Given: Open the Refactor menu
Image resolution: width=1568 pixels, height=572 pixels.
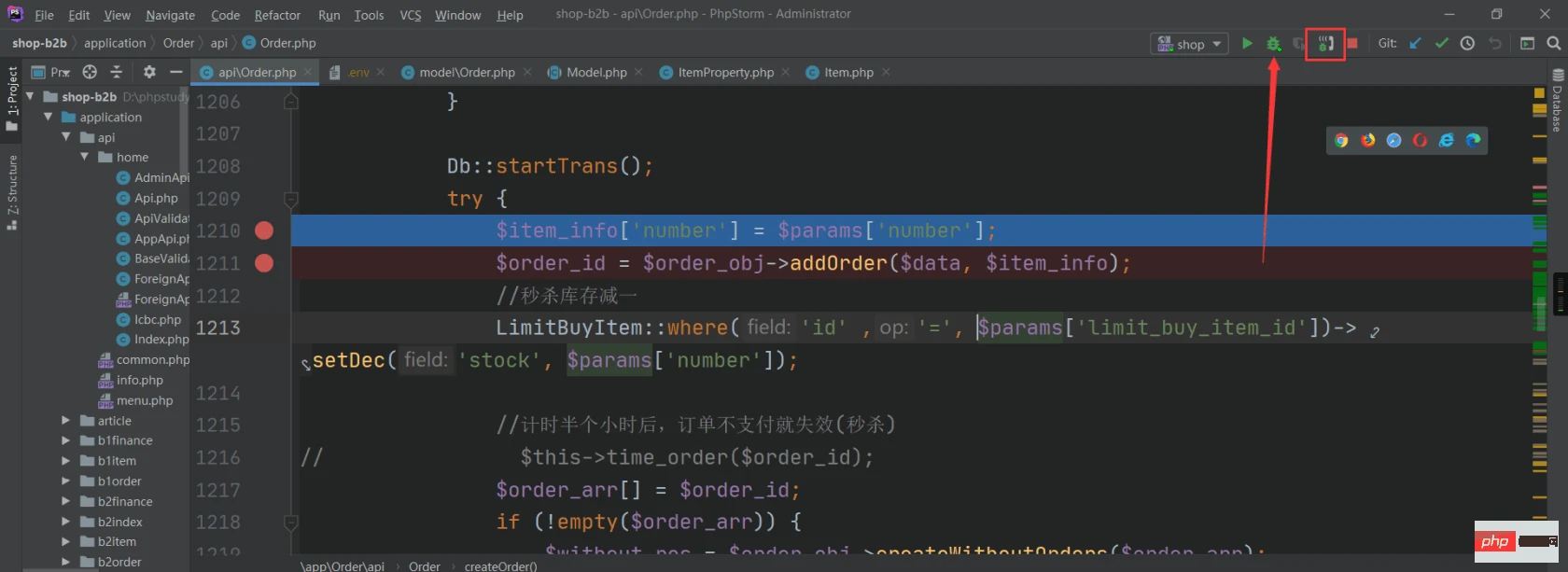Looking at the screenshot, I should tap(277, 15).
